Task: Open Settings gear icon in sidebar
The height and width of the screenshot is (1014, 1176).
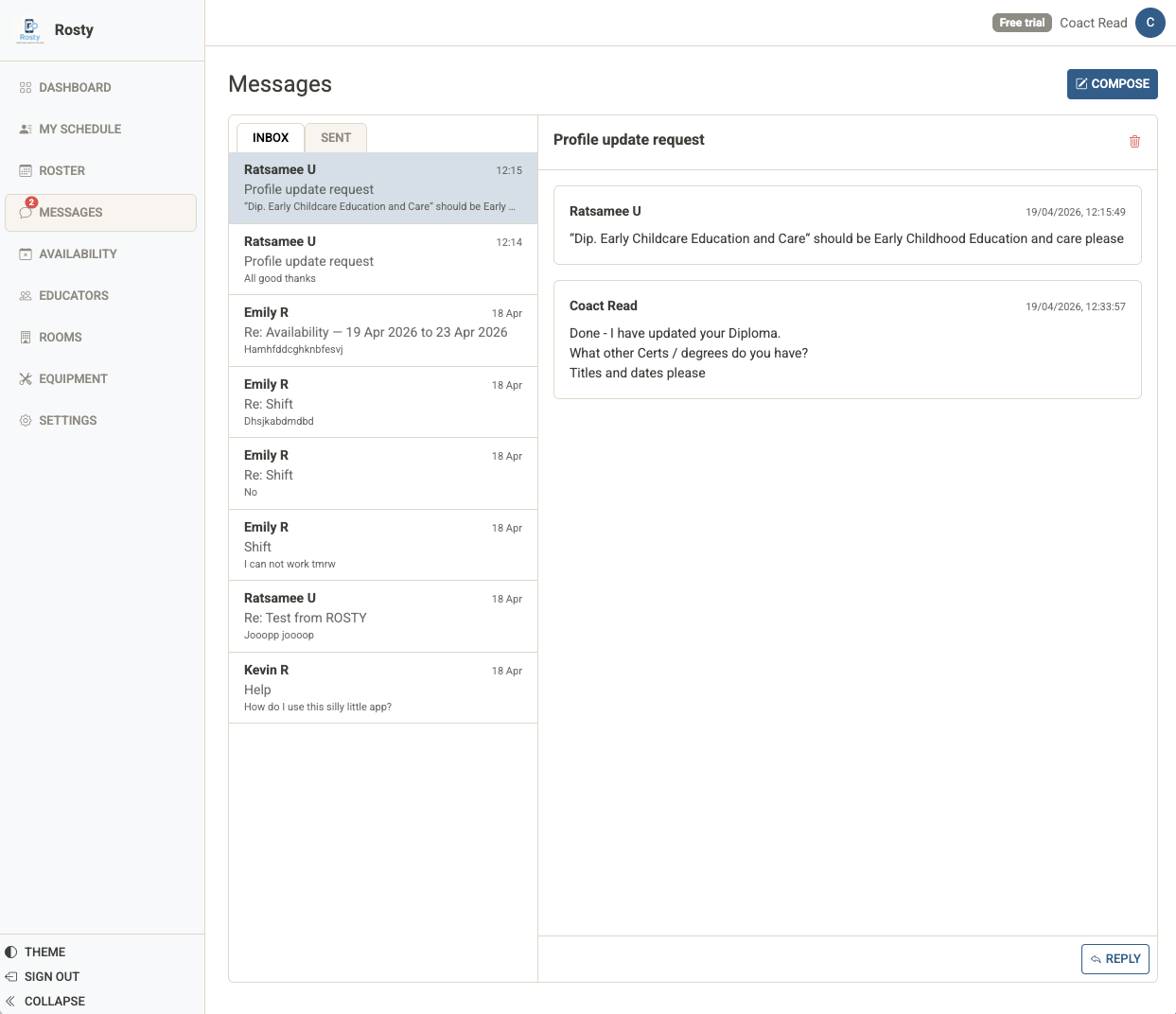Action: click(x=26, y=421)
